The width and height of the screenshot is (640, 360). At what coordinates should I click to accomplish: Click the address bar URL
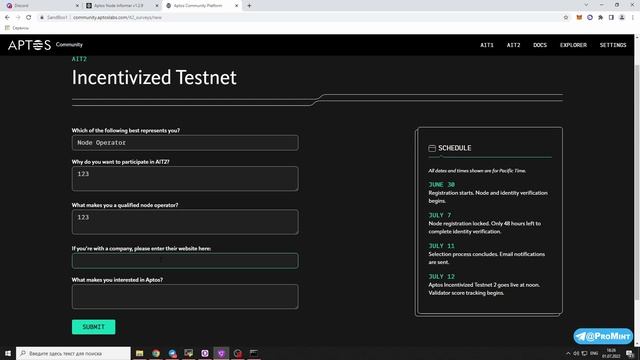point(118,18)
